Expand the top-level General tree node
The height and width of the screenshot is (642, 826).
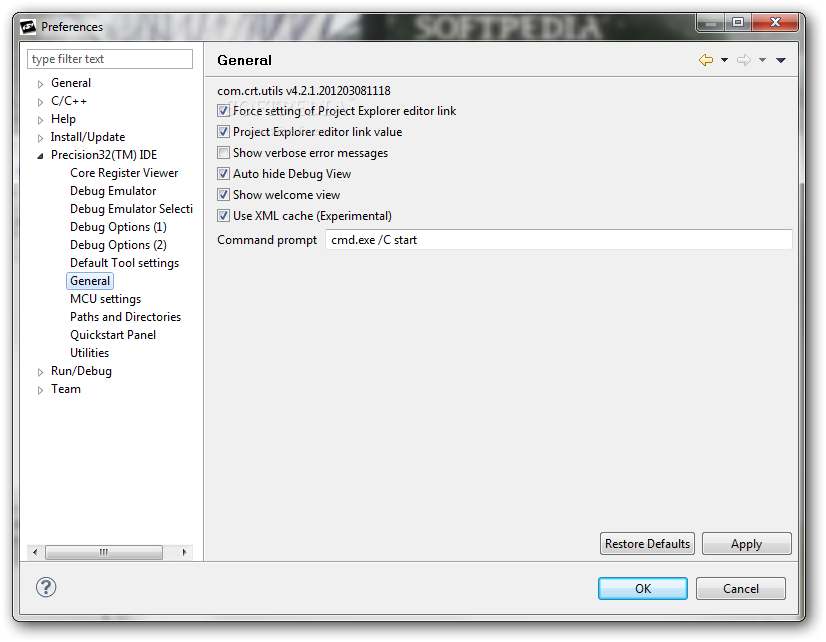click(41, 84)
